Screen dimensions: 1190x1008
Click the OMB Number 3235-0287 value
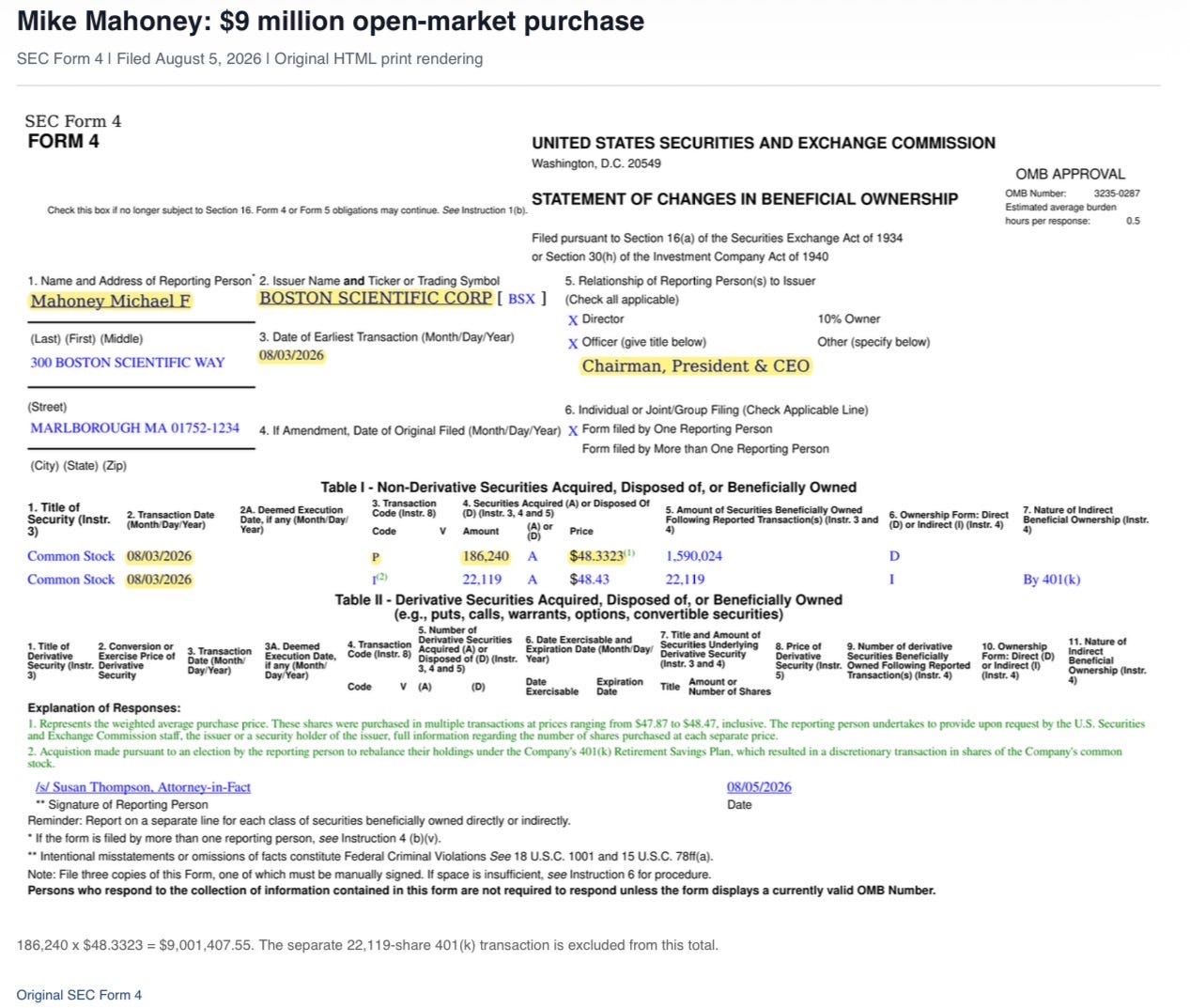click(1117, 194)
